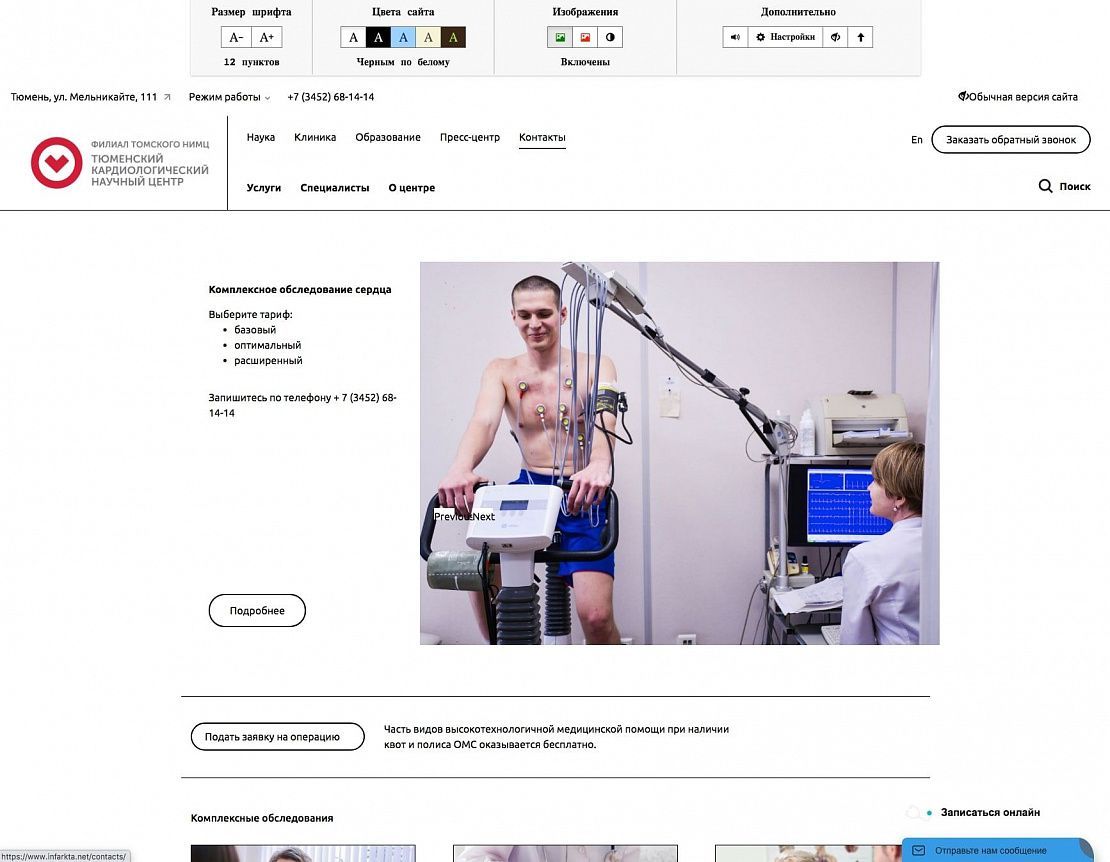
Task: Click the Отправьте нам сообщение chat widget
Action: click(990, 850)
